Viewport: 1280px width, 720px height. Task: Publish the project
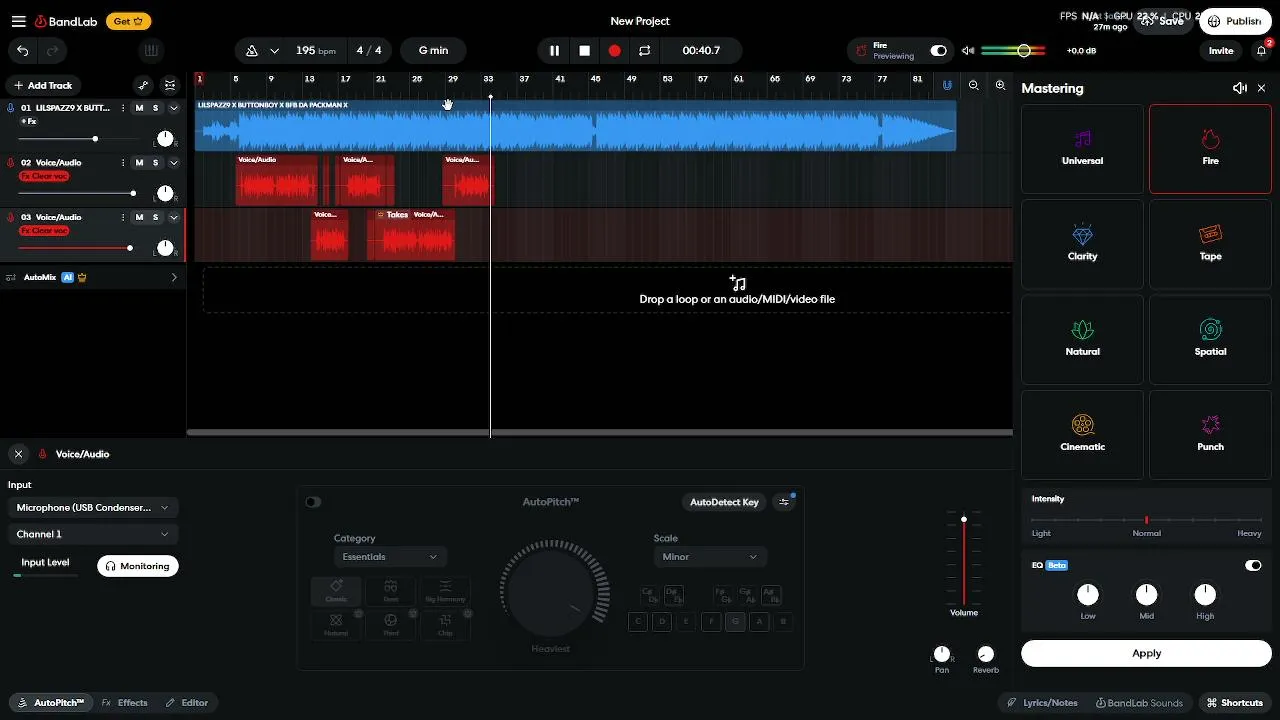click(x=1235, y=21)
